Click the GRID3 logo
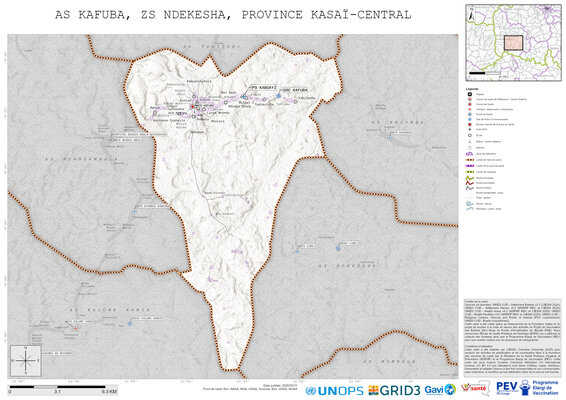The height and width of the screenshot is (400, 566). [x=394, y=390]
